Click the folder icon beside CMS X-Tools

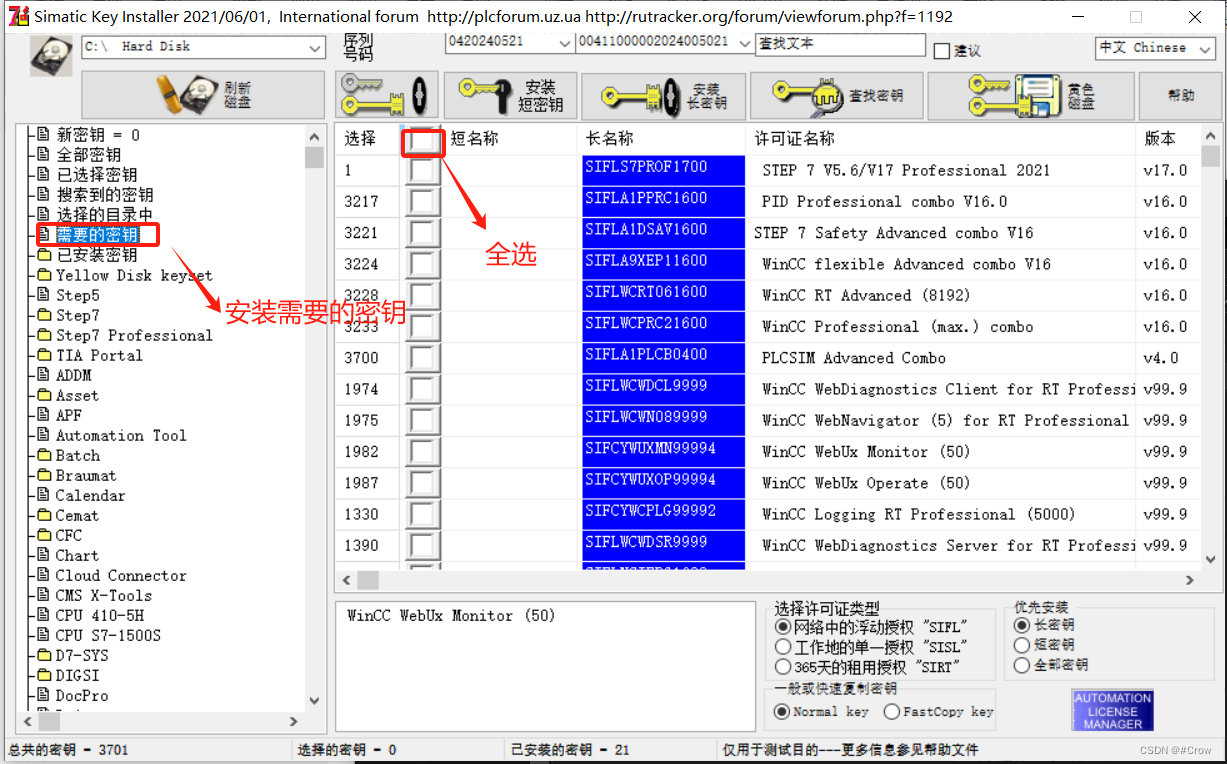coord(44,595)
